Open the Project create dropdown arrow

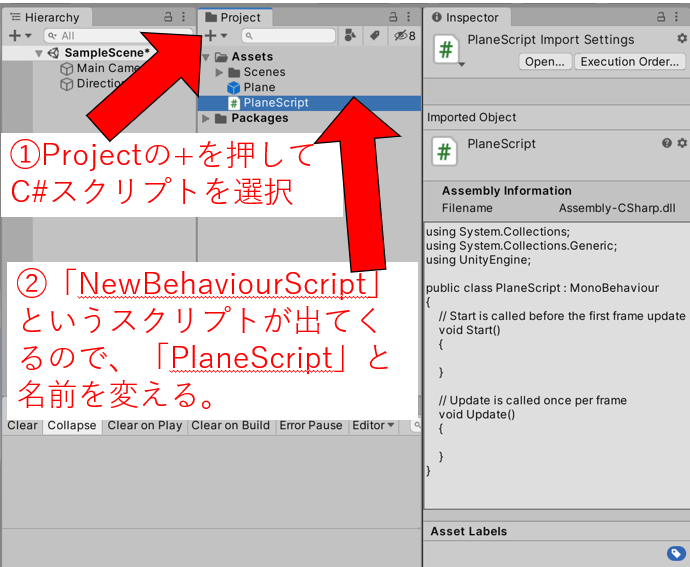(224, 36)
